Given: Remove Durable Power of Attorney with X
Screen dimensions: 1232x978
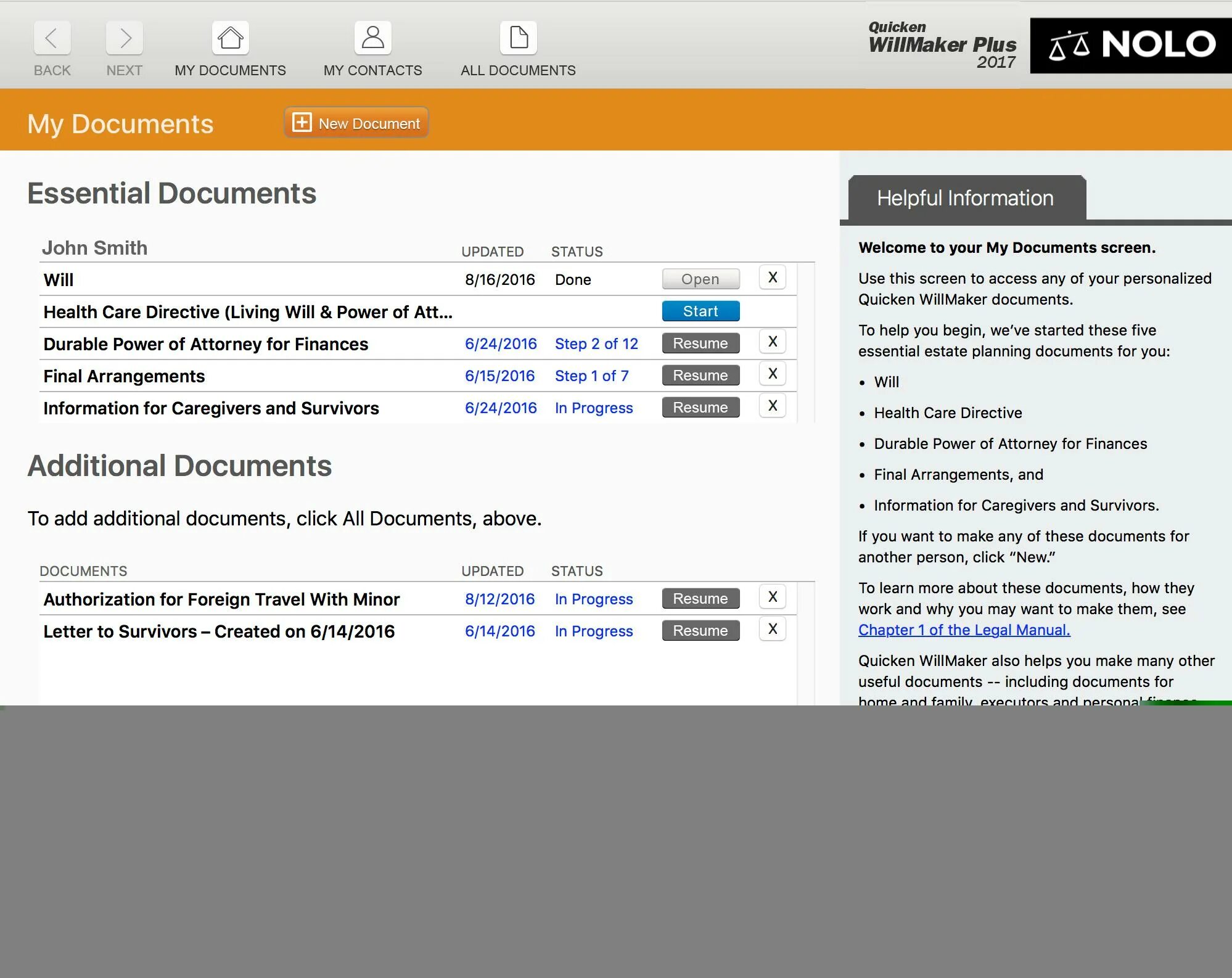Looking at the screenshot, I should pos(772,342).
